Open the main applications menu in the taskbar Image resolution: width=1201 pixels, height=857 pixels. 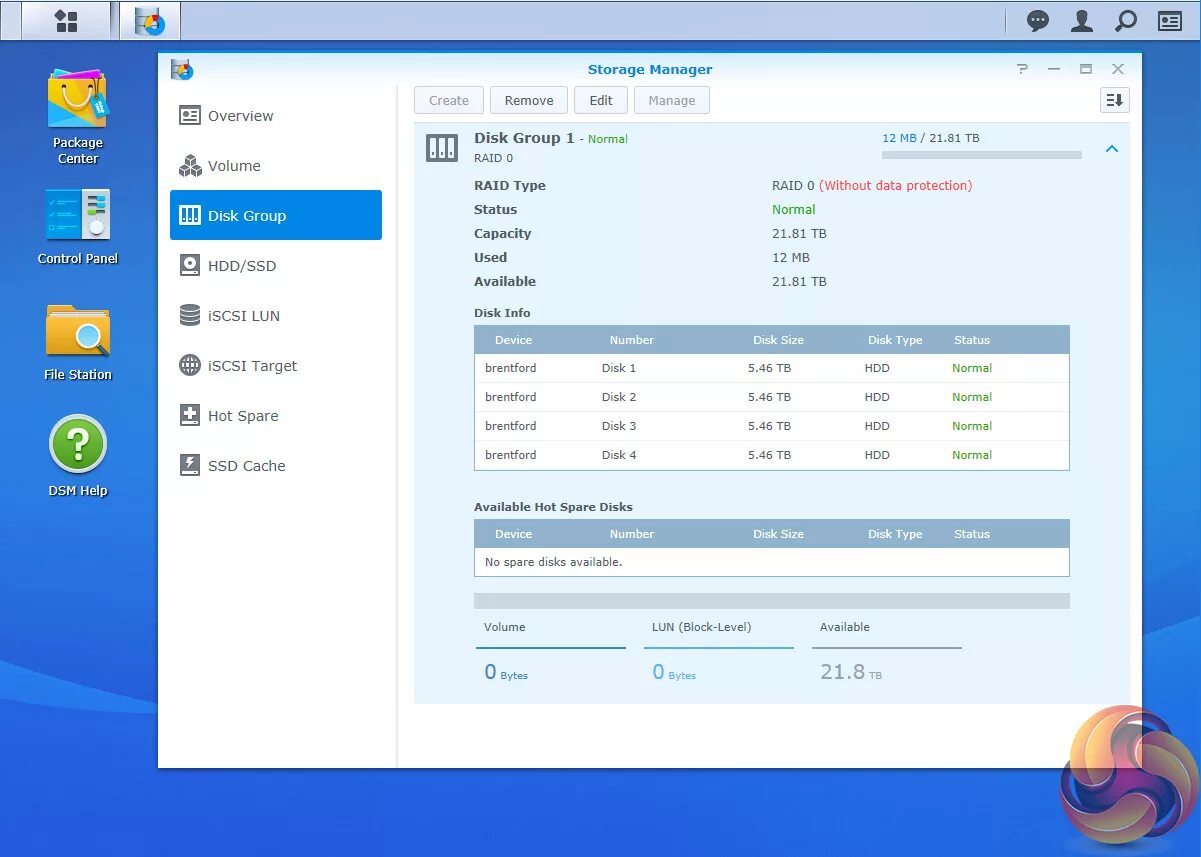[x=66, y=20]
